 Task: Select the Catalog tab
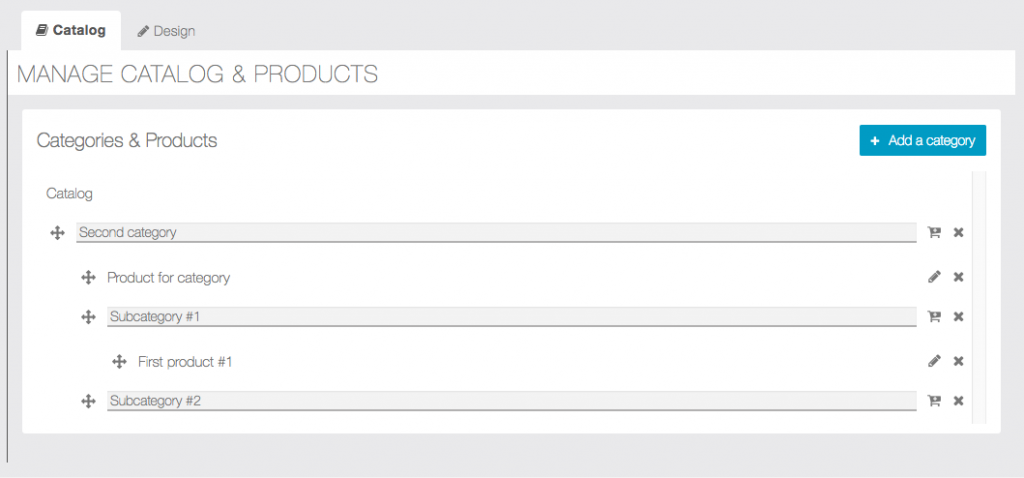click(71, 30)
